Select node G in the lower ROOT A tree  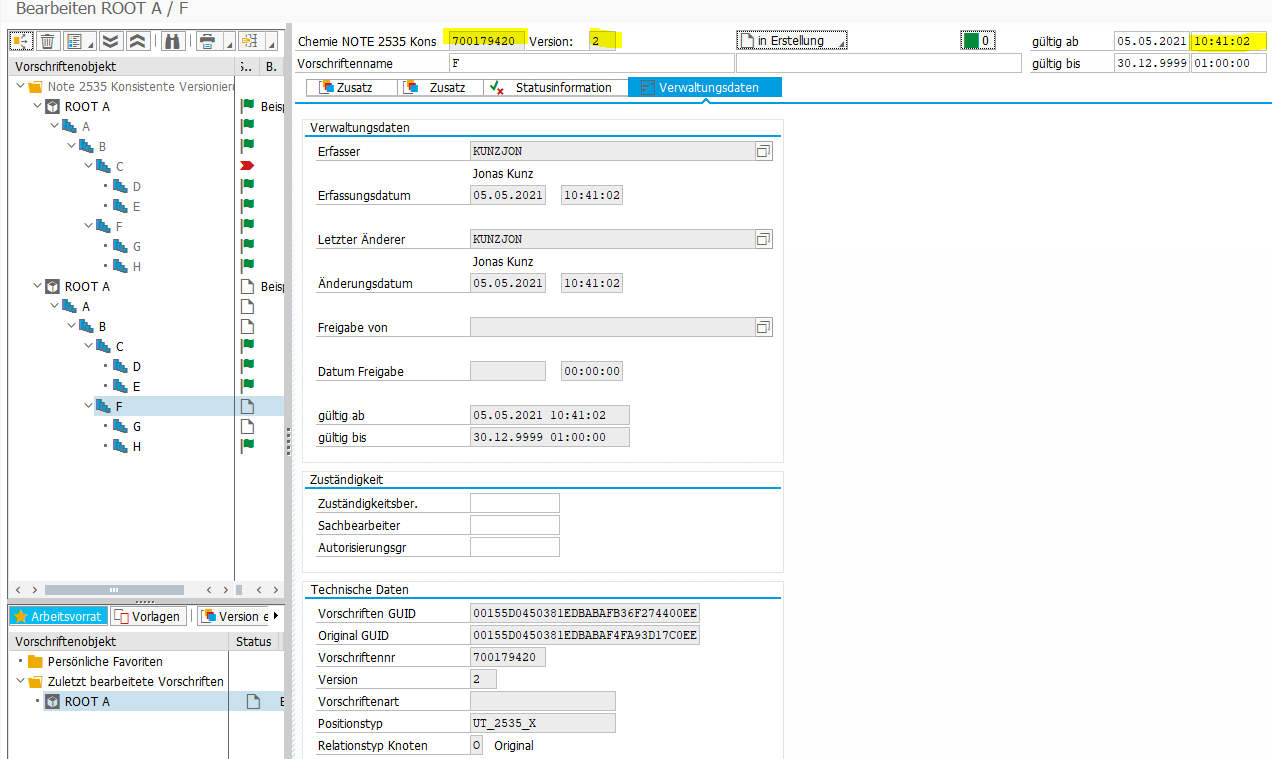tap(137, 426)
